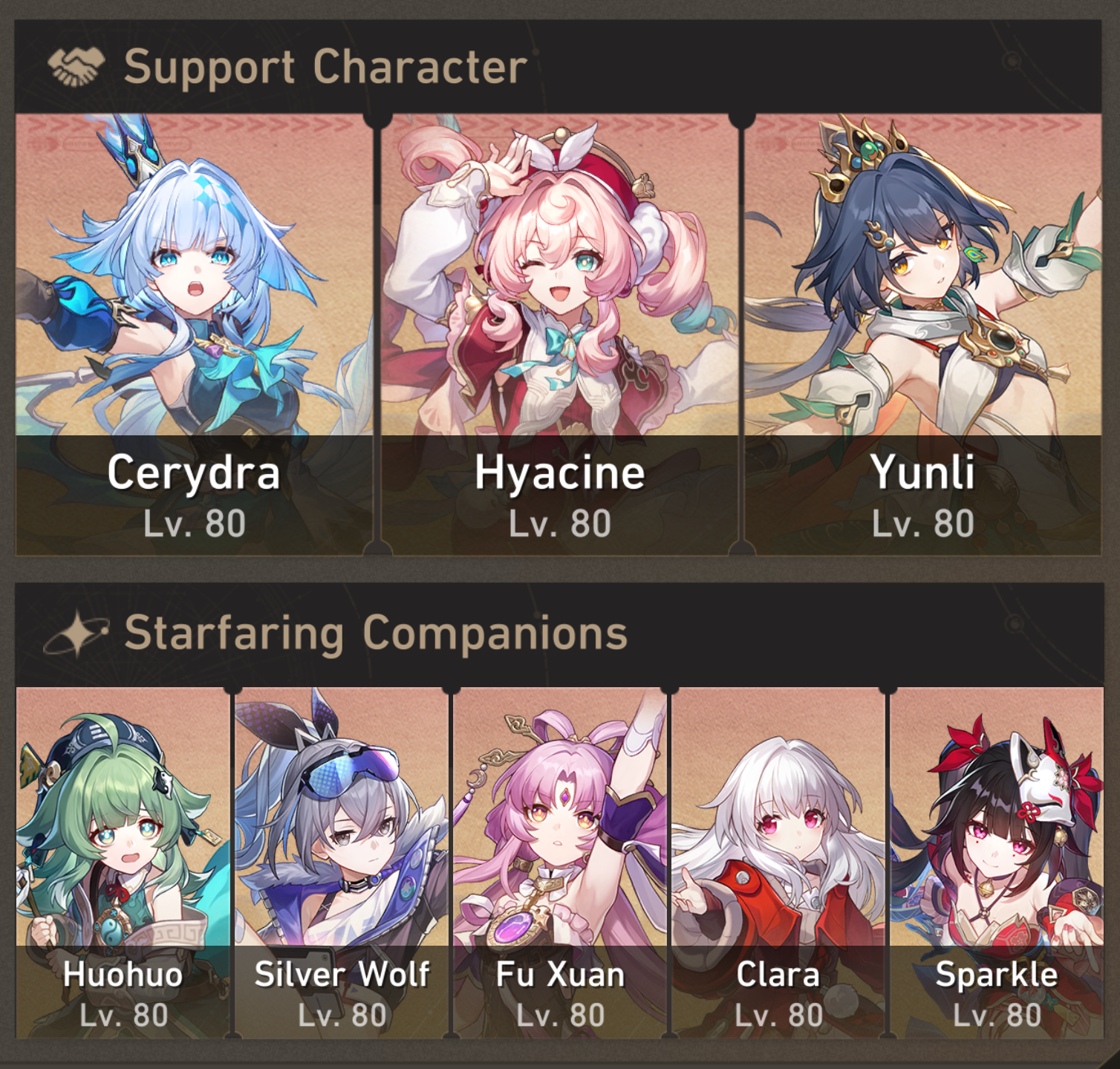Open the Yunli support card
Image resolution: width=1120 pixels, height=1069 pixels.
923,334
